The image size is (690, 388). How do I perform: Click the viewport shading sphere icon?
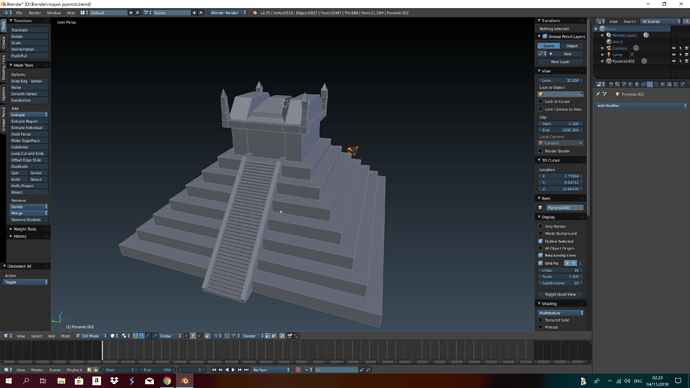point(113,336)
